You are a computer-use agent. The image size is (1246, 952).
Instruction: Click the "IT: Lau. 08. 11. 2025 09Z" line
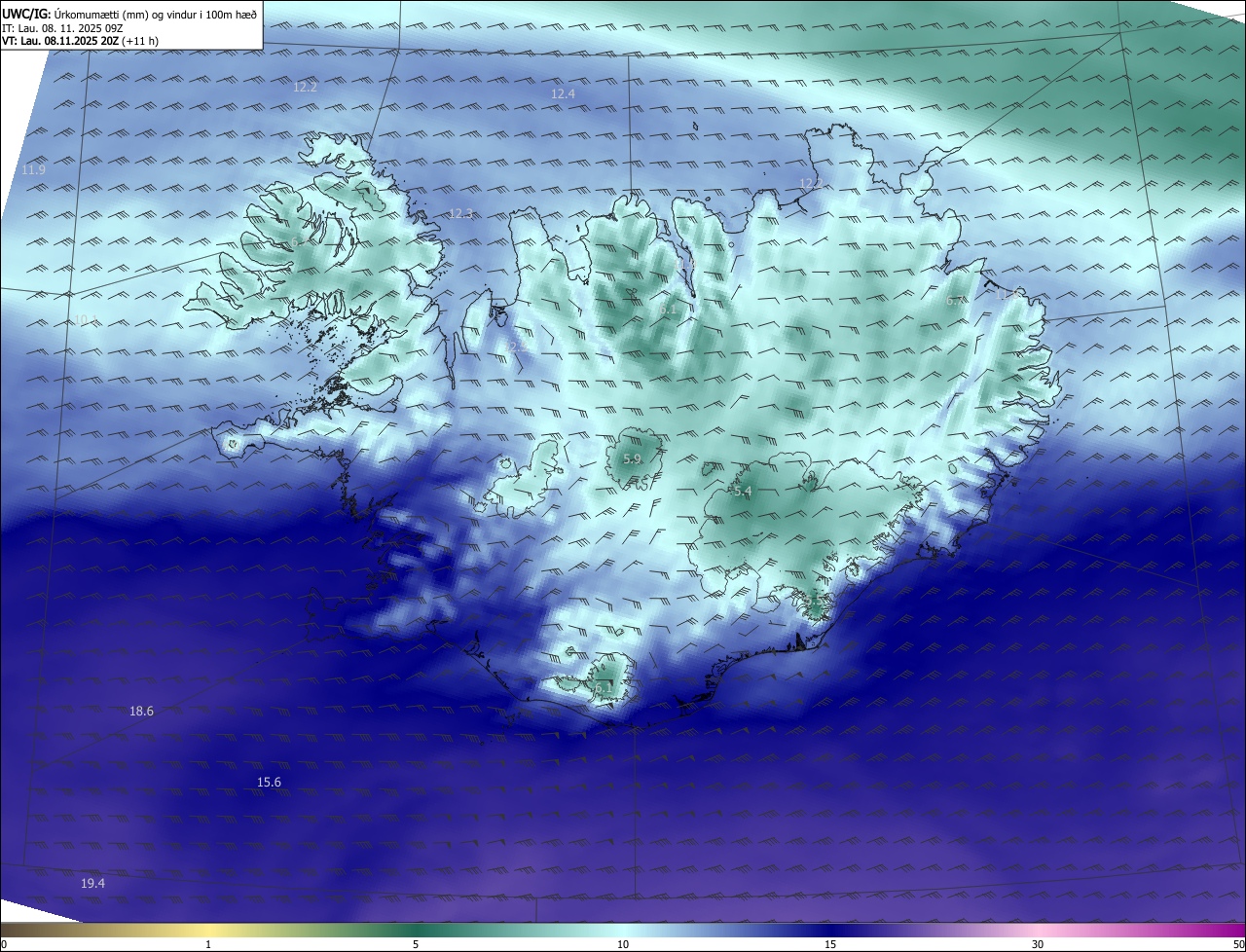tap(62, 28)
